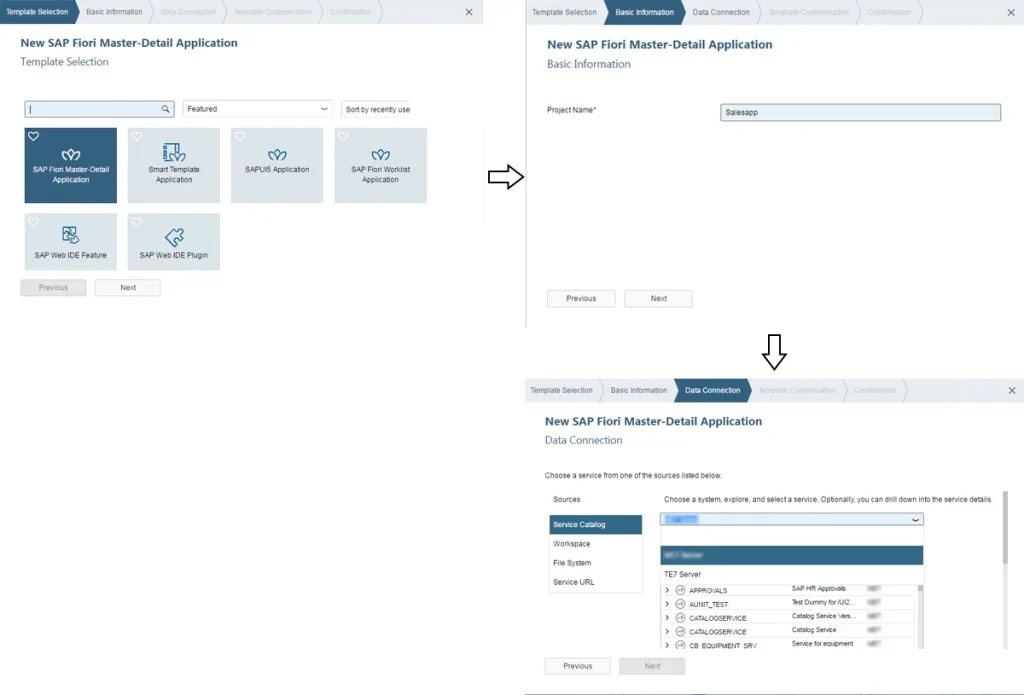Screen dimensions: 1024x695
Task: Click the service icon beside CB_EQUIPMENT_SRV
Action: (680, 645)
